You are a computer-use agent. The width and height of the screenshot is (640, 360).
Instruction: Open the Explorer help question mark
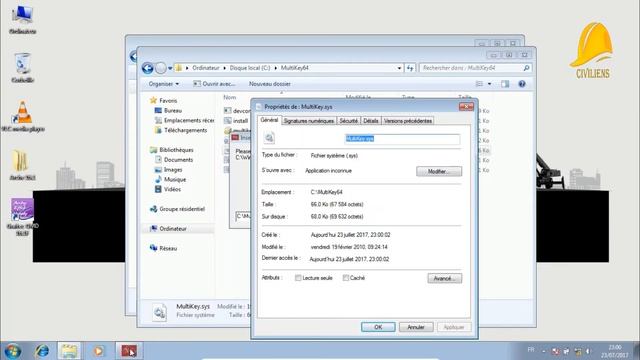pyautogui.click(x=522, y=84)
